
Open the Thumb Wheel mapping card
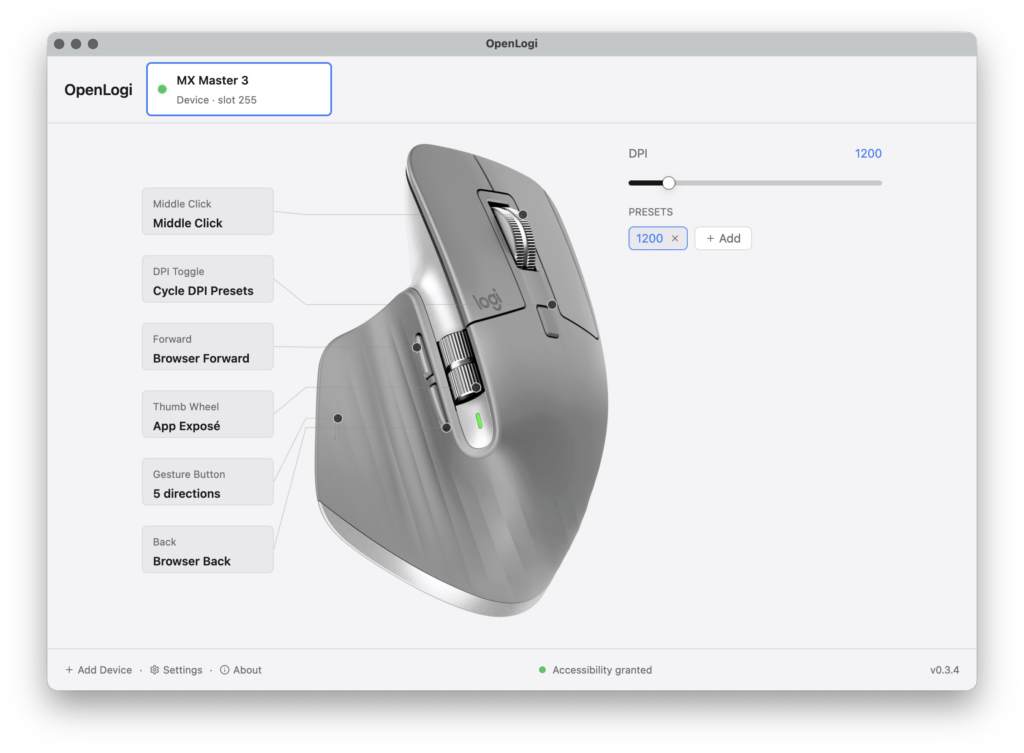click(208, 415)
